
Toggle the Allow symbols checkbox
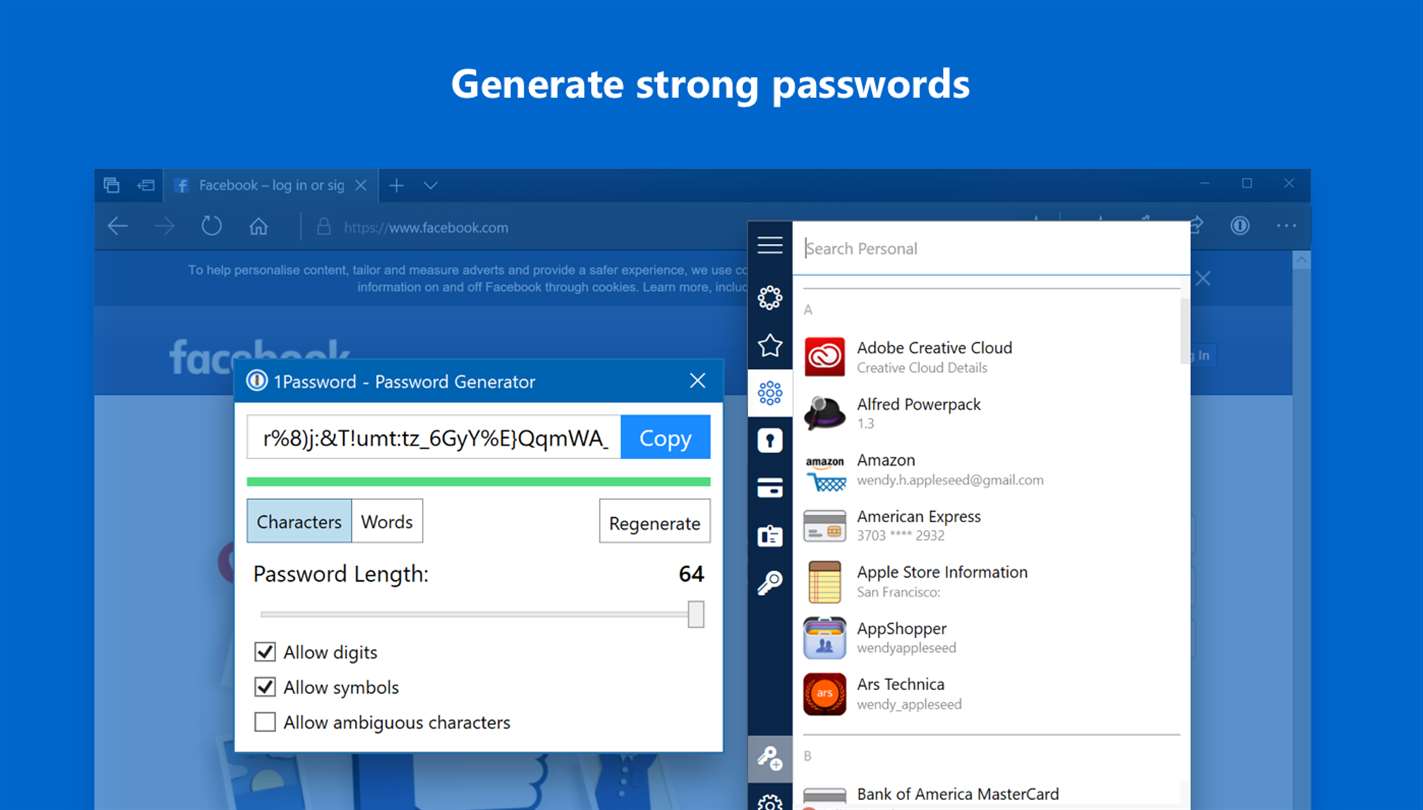point(265,687)
